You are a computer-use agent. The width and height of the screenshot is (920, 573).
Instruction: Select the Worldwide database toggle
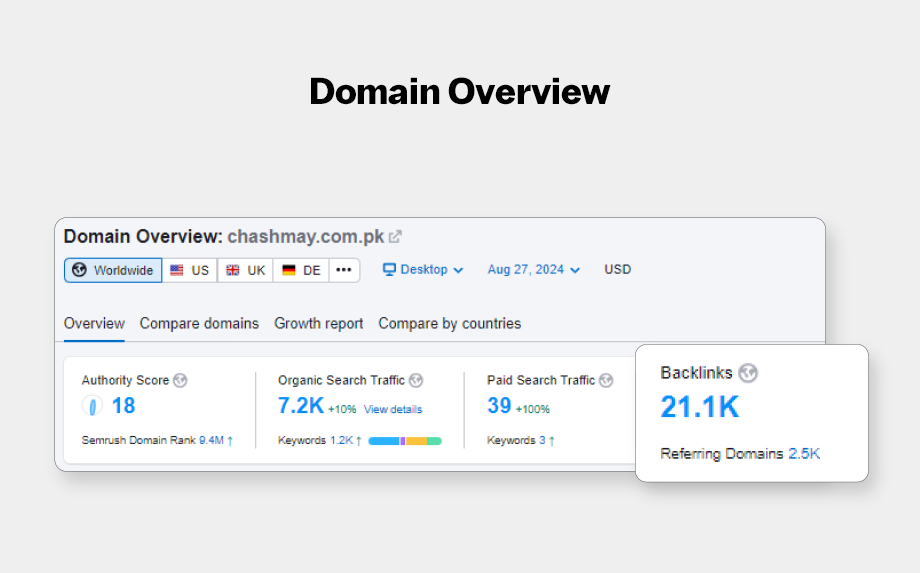click(113, 270)
